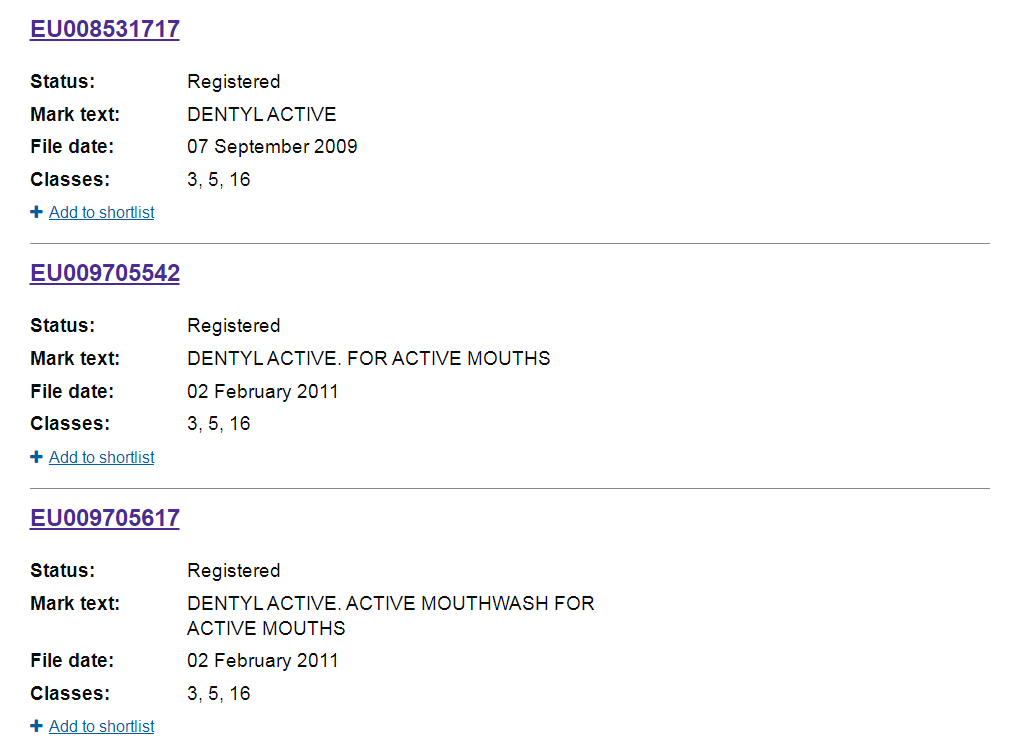Click the mark text 'DENTYL ACTIVE' of EU008531717
1022x751 pixels.
pos(262,114)
